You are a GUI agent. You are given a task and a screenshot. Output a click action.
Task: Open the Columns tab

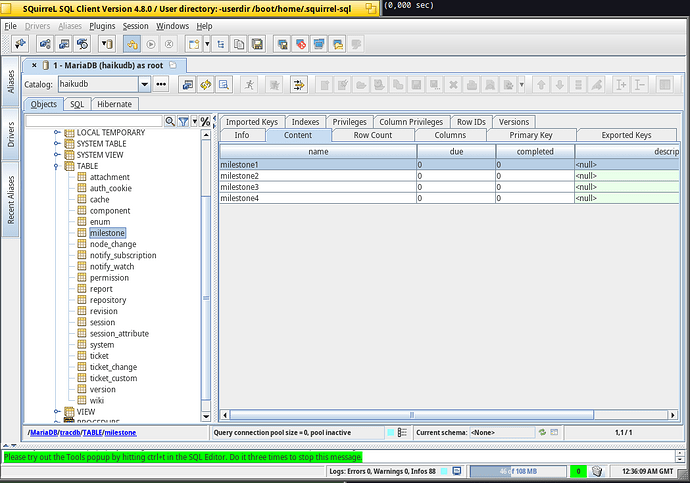click(450, 135)
